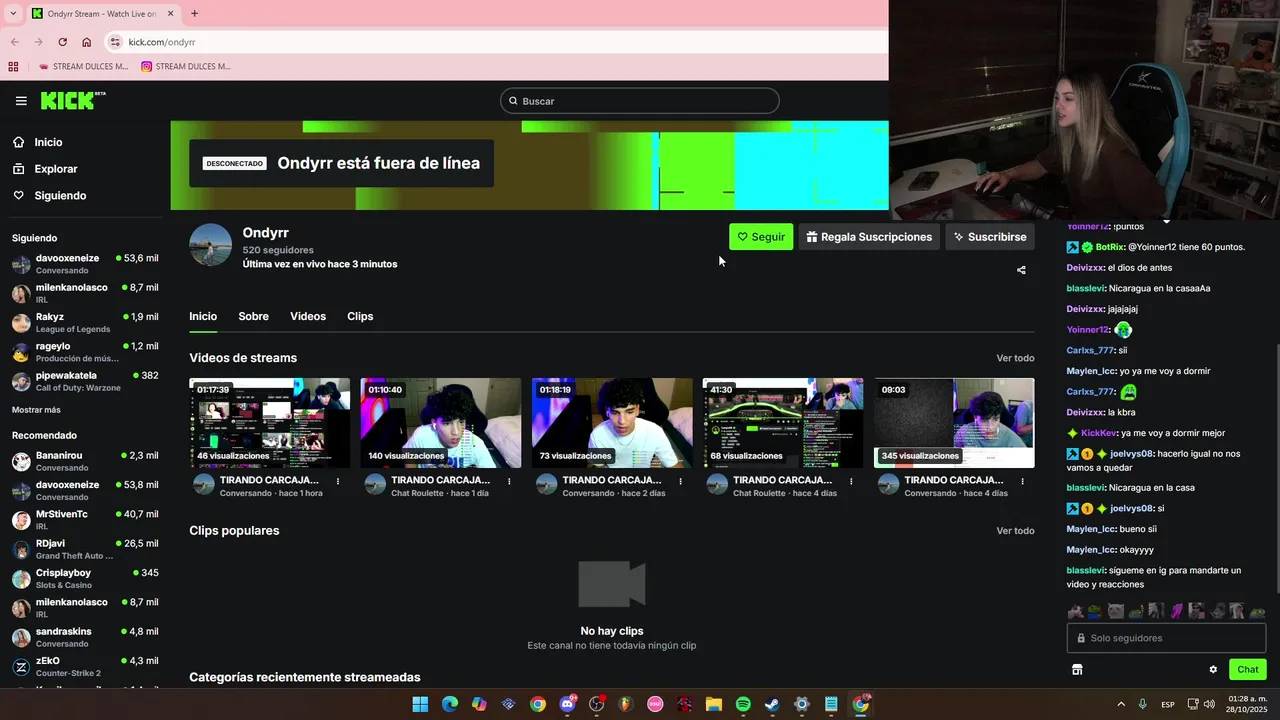This screenshot has height=720, width=1280.
Task: Open the 41:30 stream video thumbnail
Action: [x=783, y=423]
